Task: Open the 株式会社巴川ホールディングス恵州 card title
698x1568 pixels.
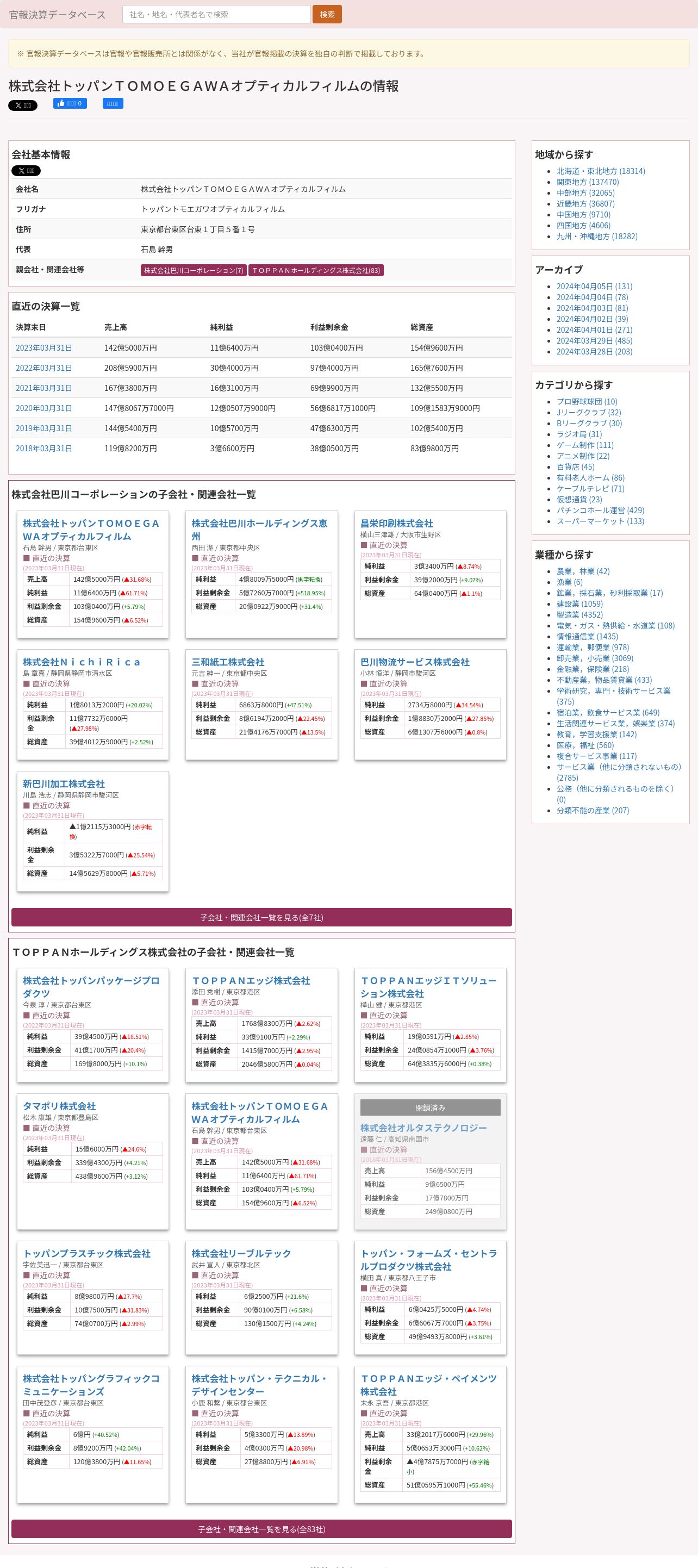Action: (x=259, y=530)
